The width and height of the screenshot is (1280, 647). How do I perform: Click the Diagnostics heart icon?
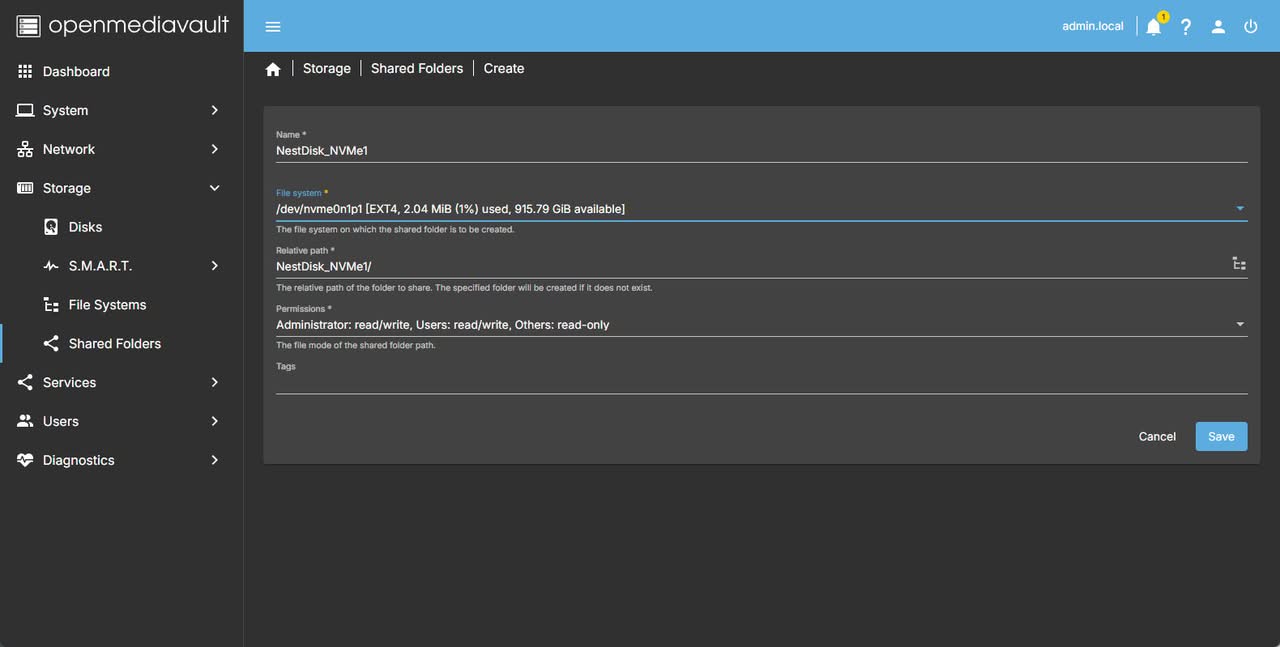[25, 461]
